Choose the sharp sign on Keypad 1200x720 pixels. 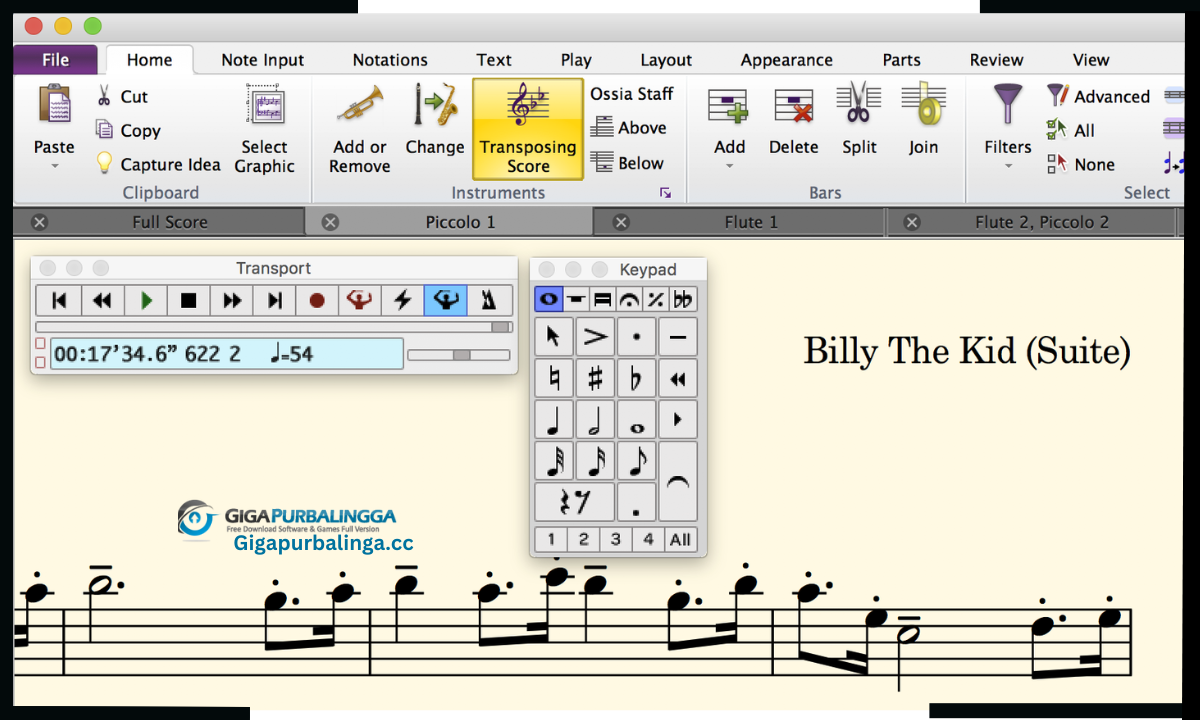595,379
